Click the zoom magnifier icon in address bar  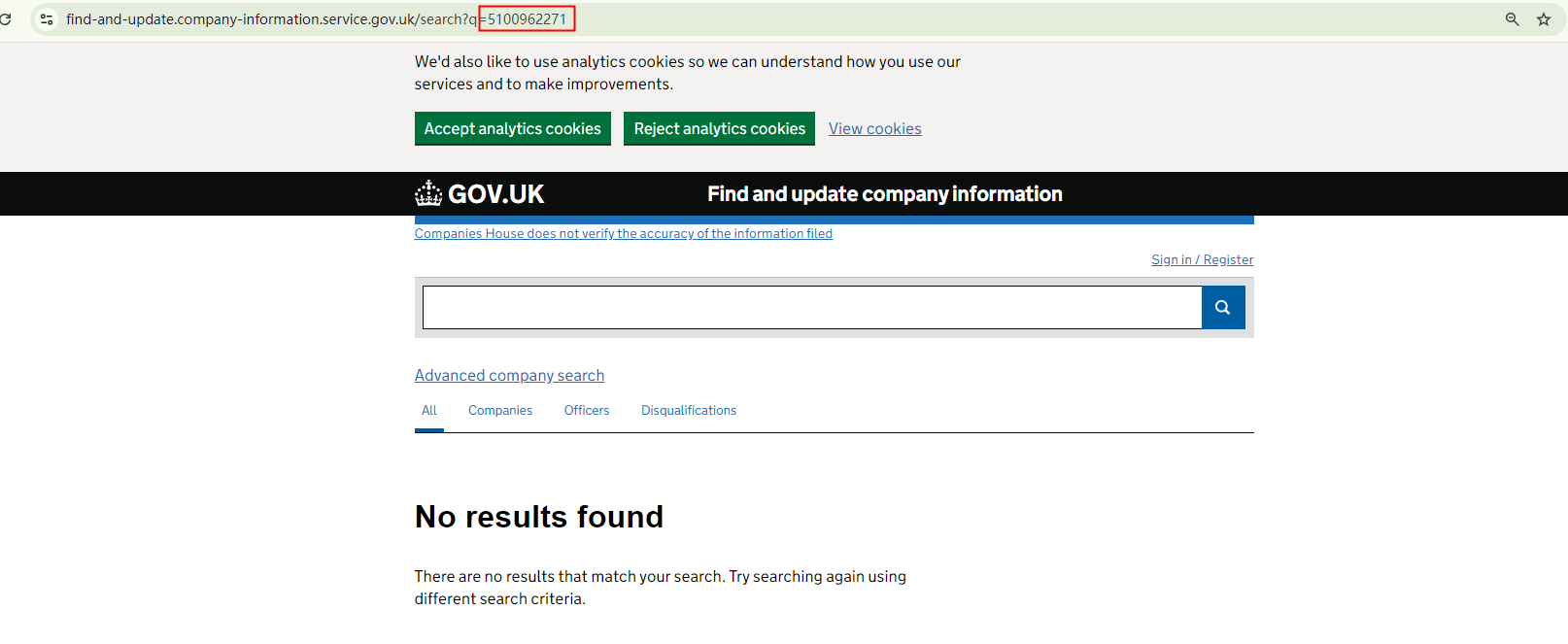pyautogui.click(x=1512, y=19)
